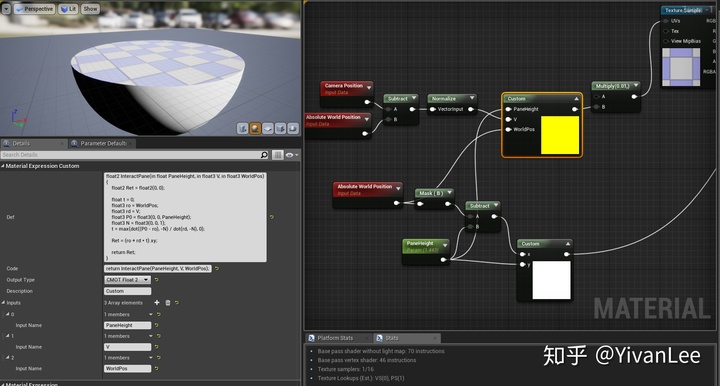Reset the Output Type to default

pyautogui.click(x=156, y=280)
